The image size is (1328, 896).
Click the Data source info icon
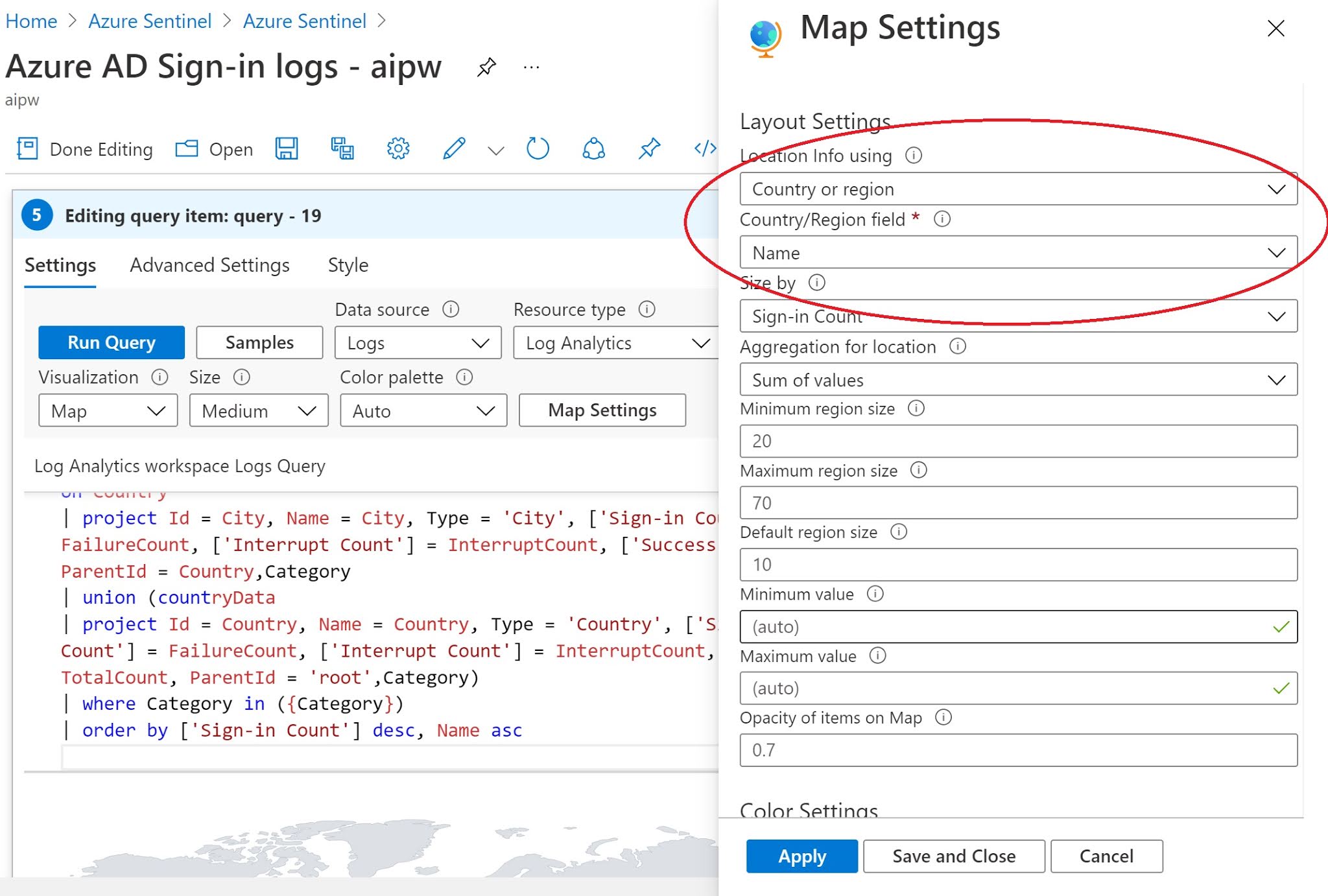pos(451,309)
